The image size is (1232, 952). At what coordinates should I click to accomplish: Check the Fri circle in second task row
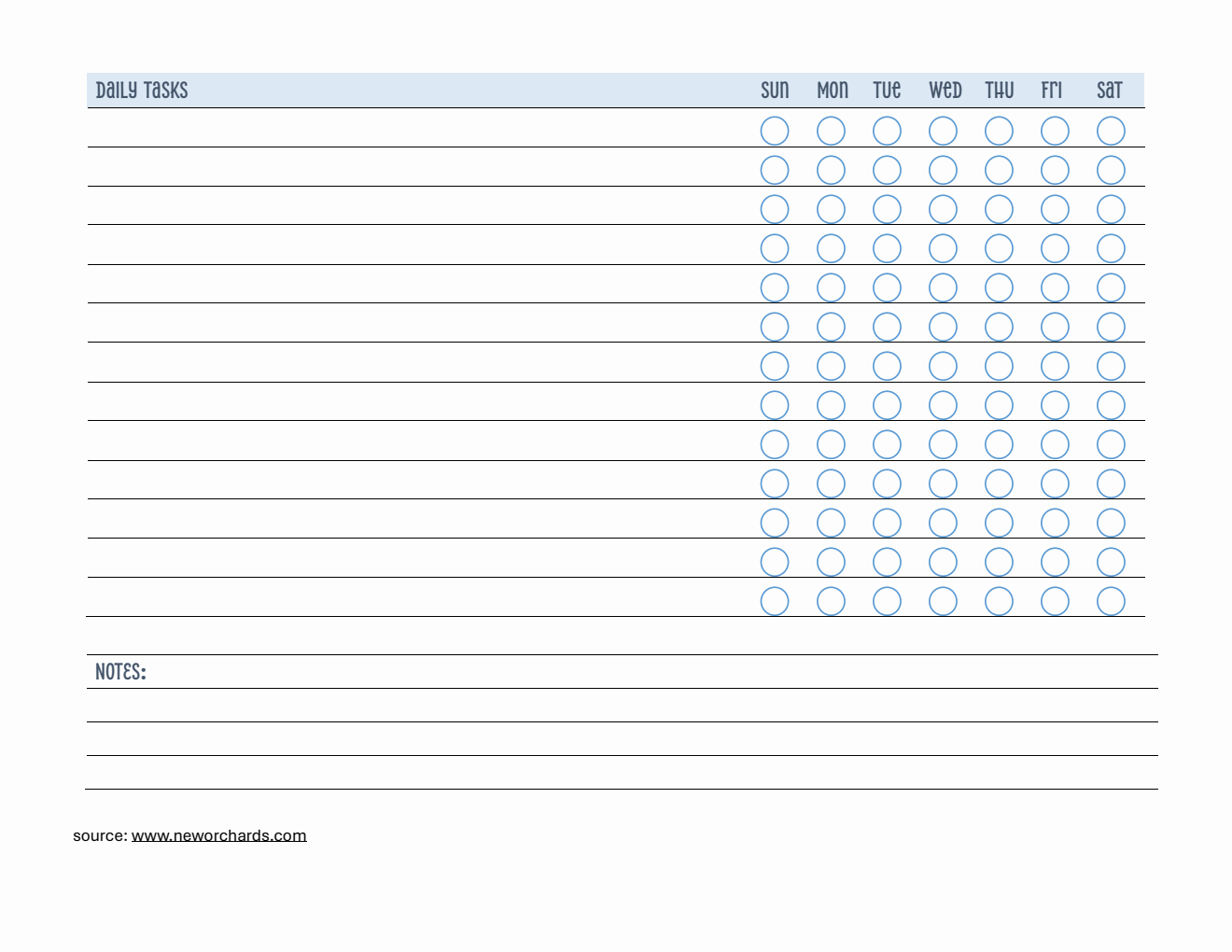pyautogui.click(x=1055, y=170)
